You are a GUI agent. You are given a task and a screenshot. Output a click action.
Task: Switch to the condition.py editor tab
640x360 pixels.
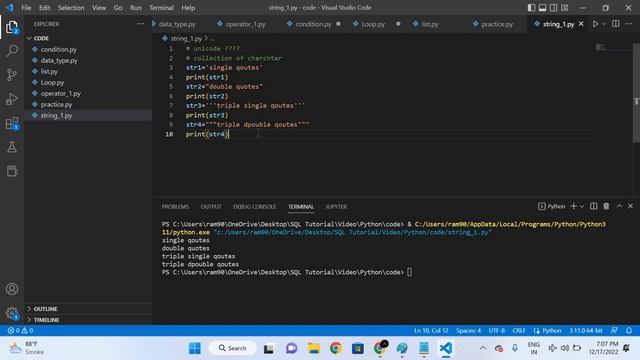tap(313, 24)
